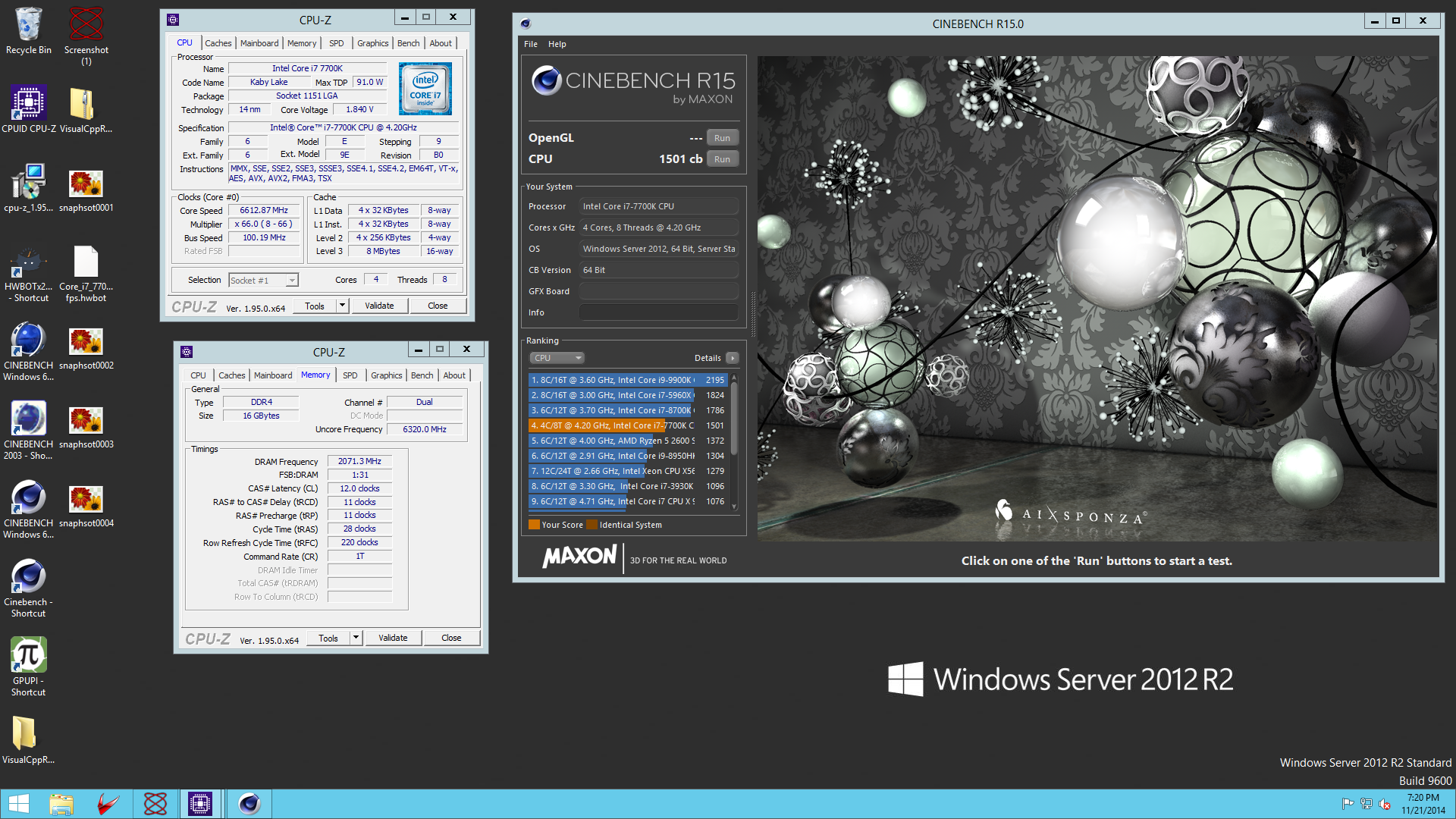Open Mainboard tab in top CPU-Z window
Image resolution: width=1456 pixels, height=819 pixels.
[259, 43]
